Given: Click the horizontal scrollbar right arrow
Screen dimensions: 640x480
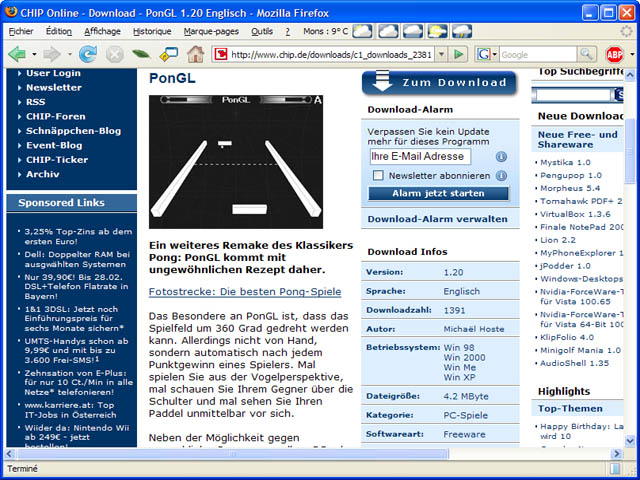Looking at the screenshot, I should (617, 453).
